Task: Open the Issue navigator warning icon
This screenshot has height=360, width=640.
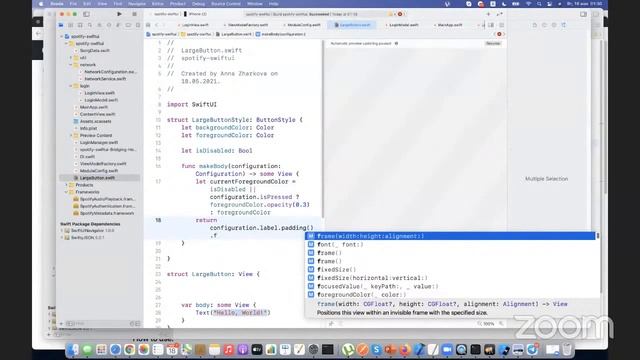Action: 99,25
